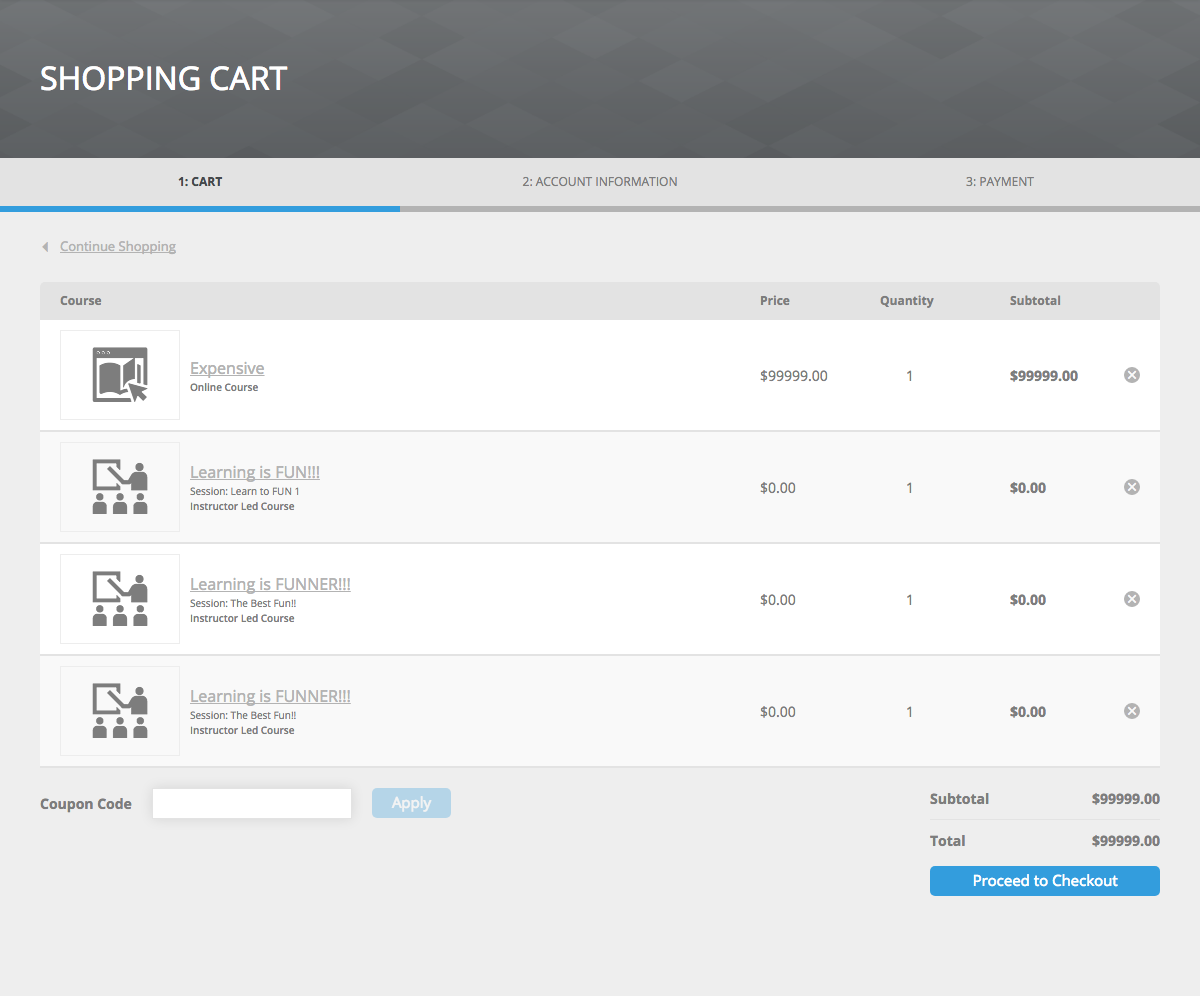
Task: Click the Course column header
Action: 81,300
